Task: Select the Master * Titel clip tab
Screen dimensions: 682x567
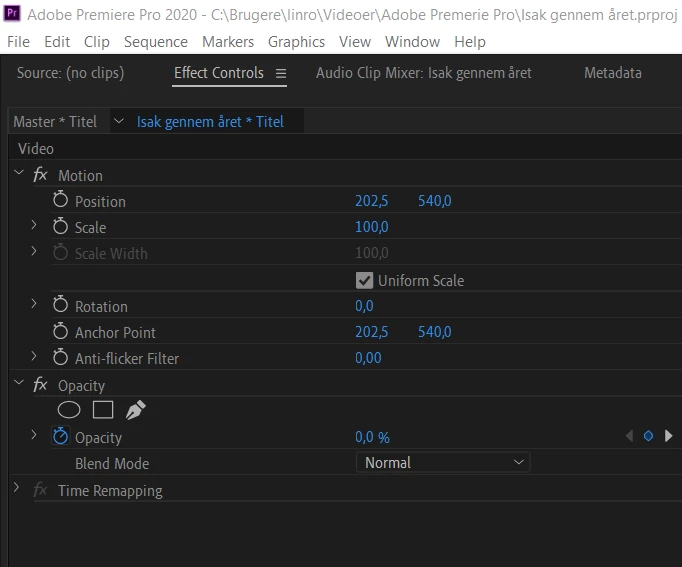Action: [55, 121]
